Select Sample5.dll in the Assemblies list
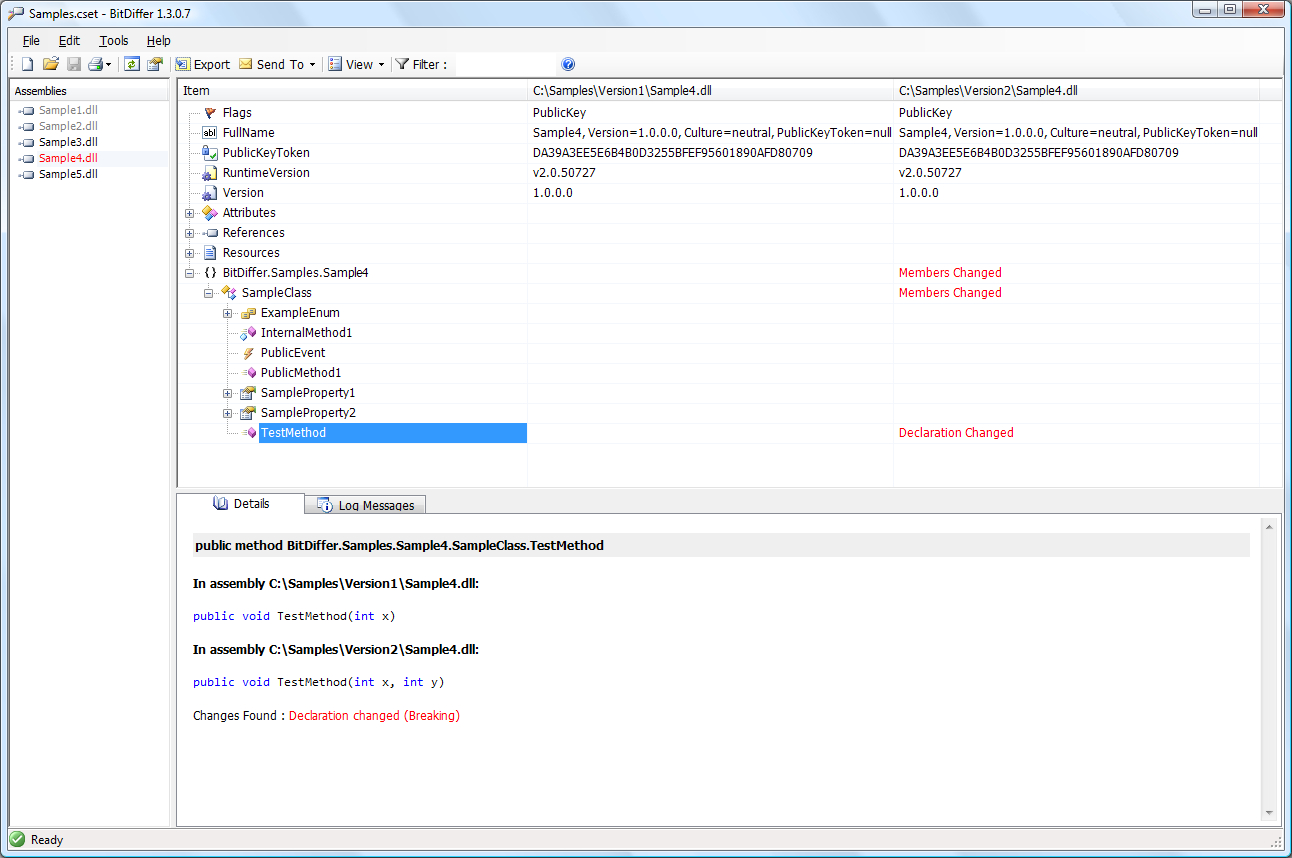The height and width of the screenshot is (858, 1292). pyautogui.click(x=68, y=174)
